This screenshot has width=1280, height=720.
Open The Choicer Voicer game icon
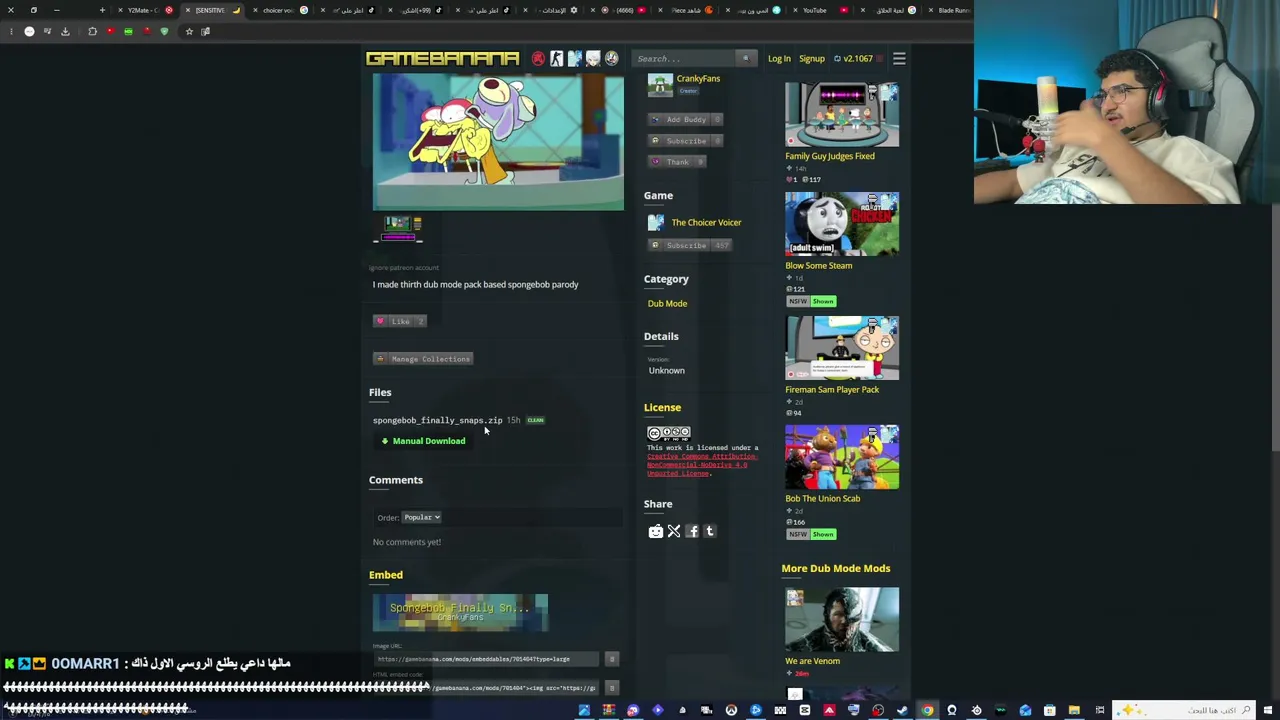pyautogui.click(x=656, y=223)
